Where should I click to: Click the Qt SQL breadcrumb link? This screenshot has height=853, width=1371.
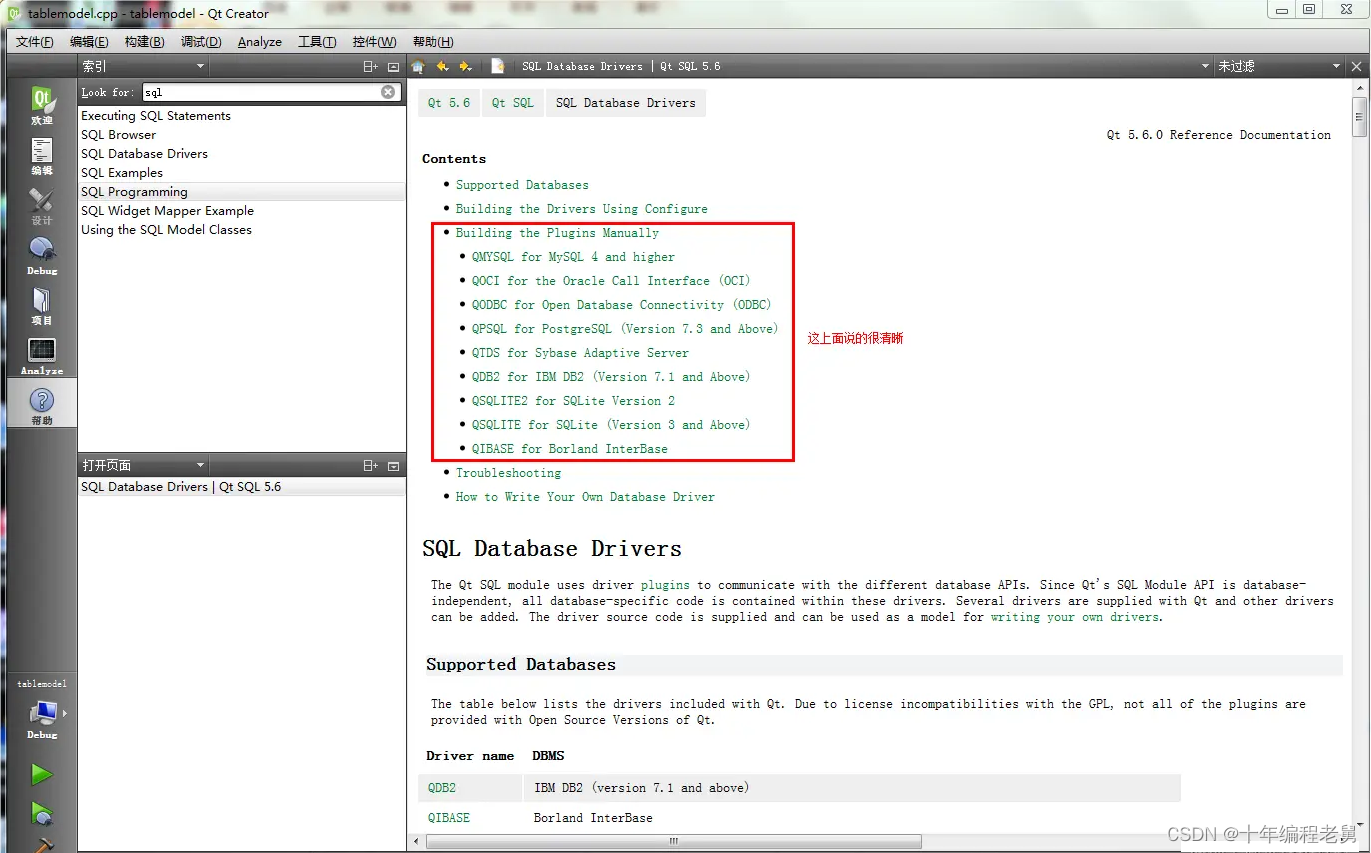(512, 103)
